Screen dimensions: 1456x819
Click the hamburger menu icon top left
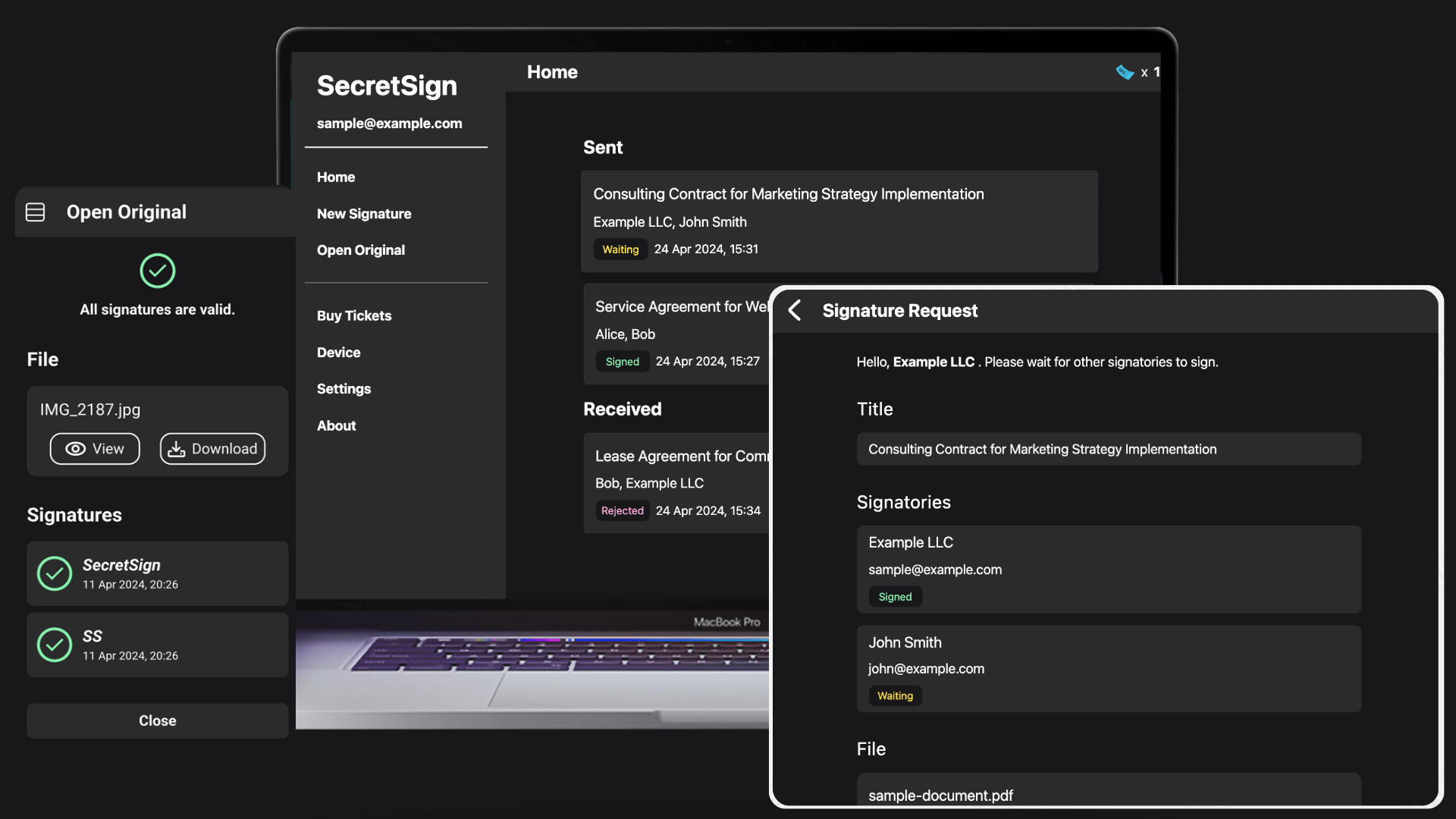(x=35, y=211)
